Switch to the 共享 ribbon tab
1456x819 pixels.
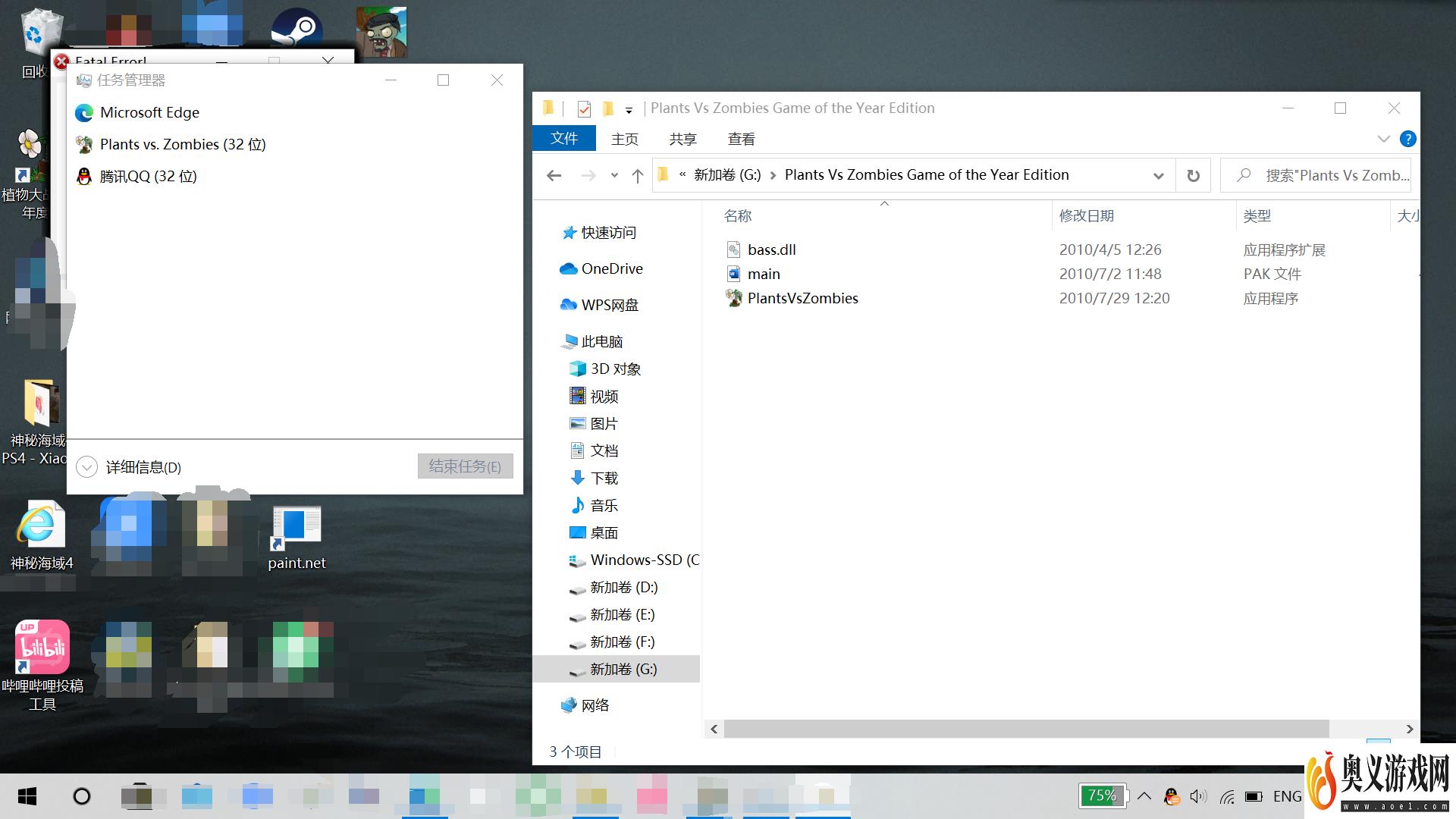[x=682, y=139]
